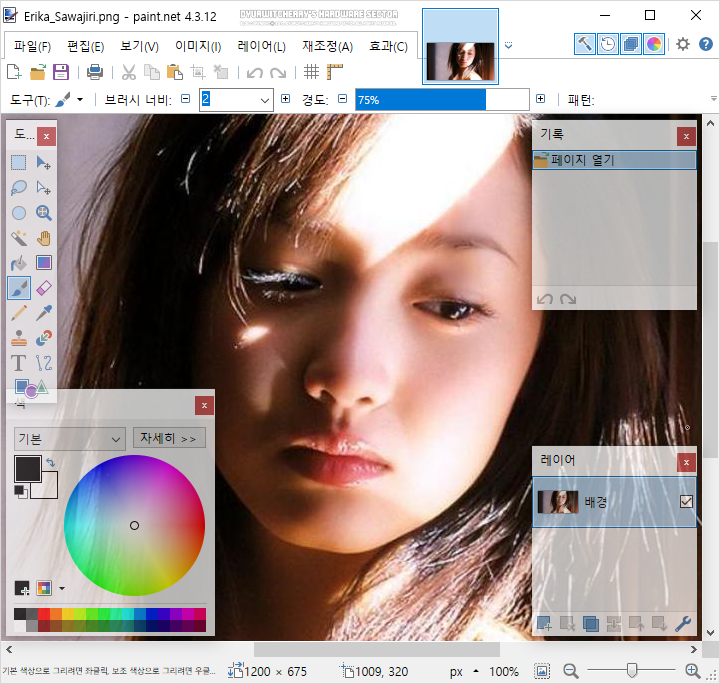The image size is (720, 684).
Task: Toggle History window visibility
Action: (608, 44)
